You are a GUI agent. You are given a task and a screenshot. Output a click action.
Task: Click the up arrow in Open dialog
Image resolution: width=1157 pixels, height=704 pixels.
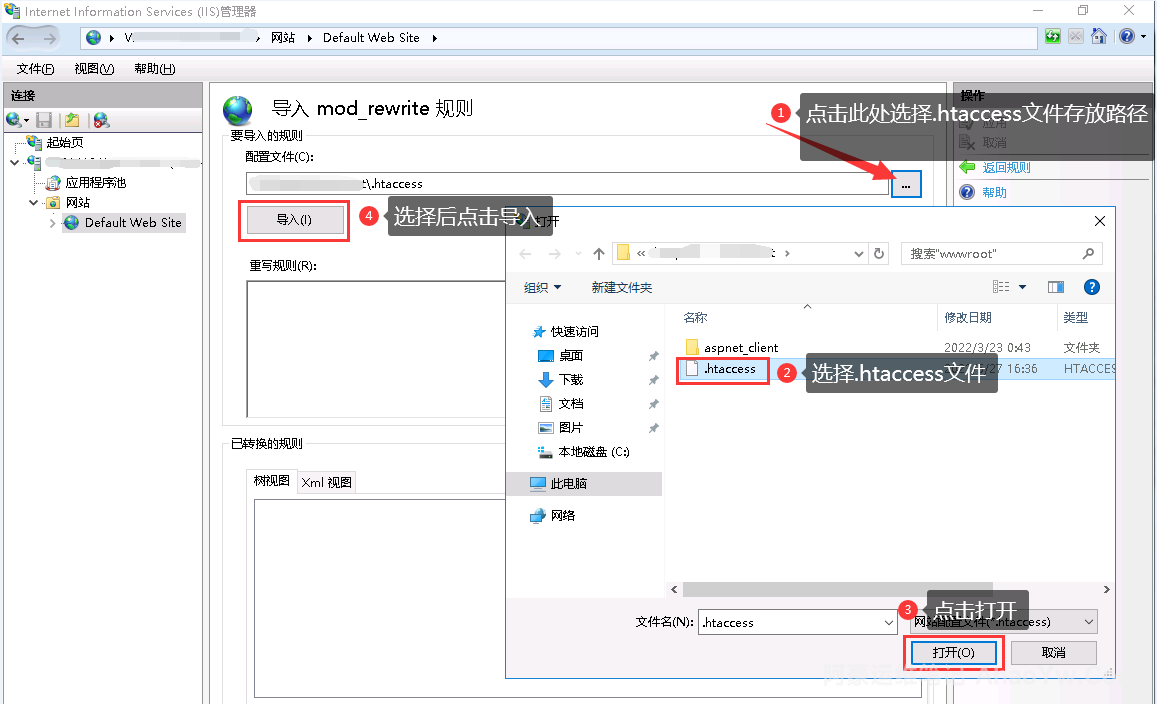pos(599,254)
